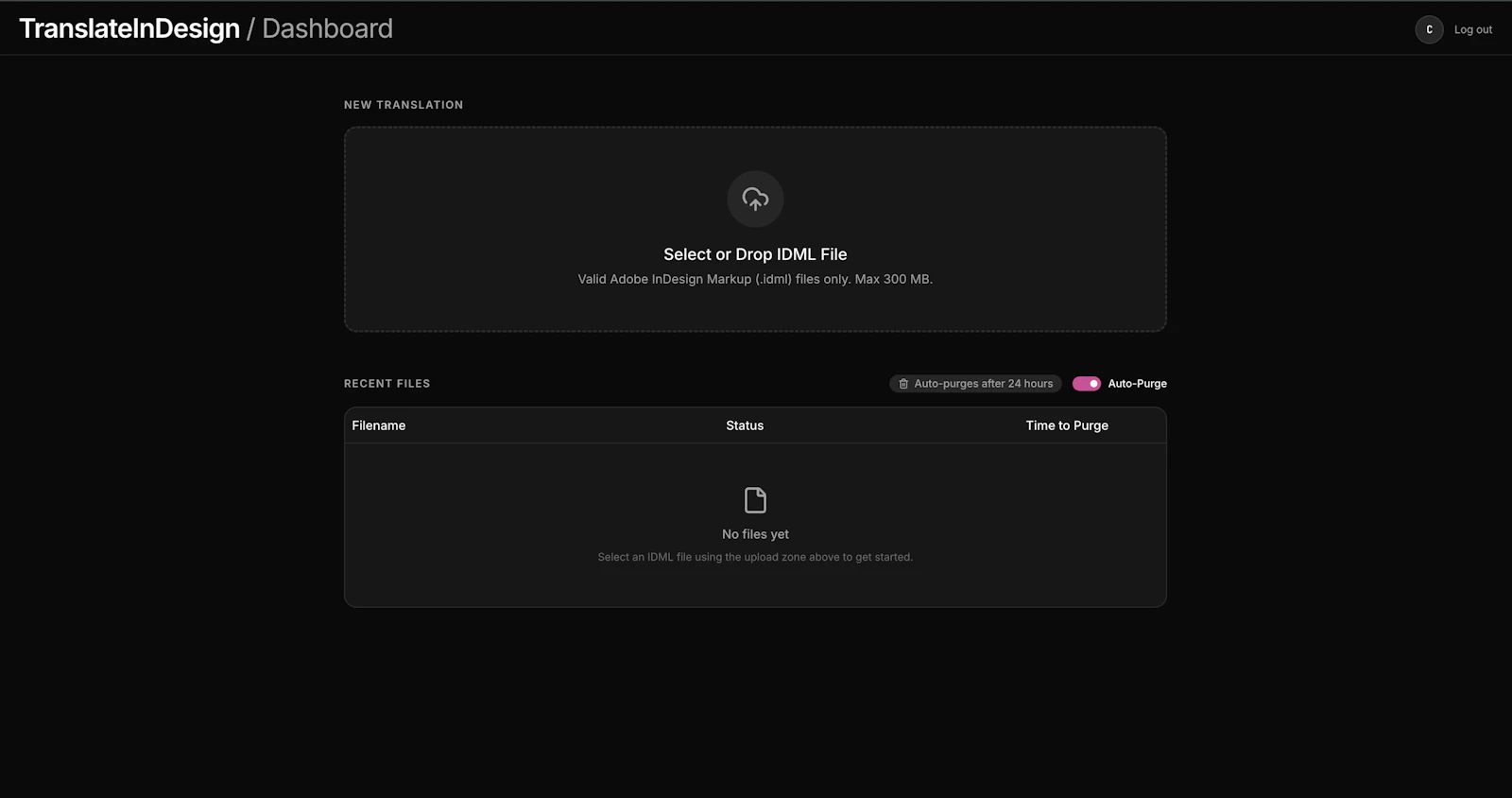Open the TranslateInDesign home link
The width and height of the screenshot is (1512, 798).
pos(129,28)
